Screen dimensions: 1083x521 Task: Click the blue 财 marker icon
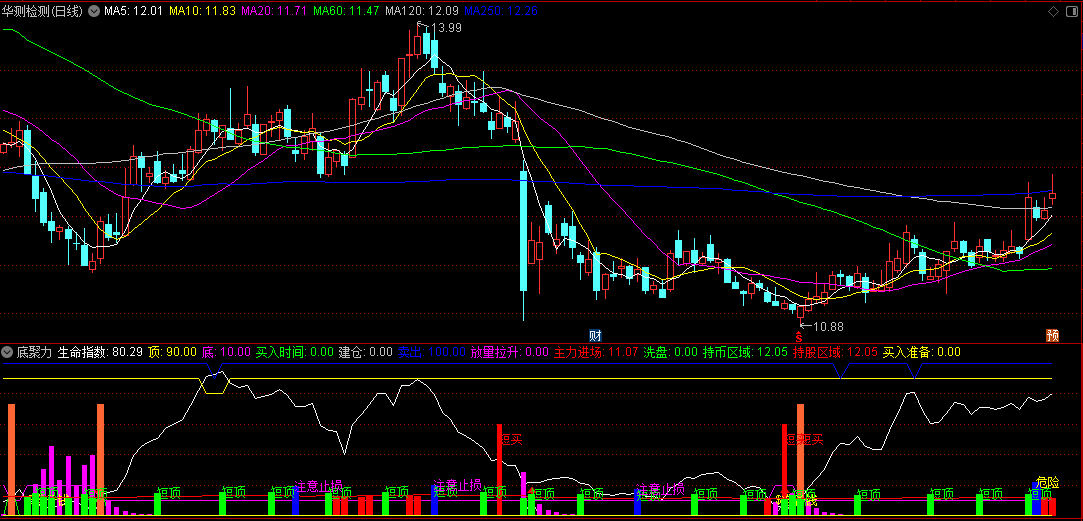[x=595, y=336]
